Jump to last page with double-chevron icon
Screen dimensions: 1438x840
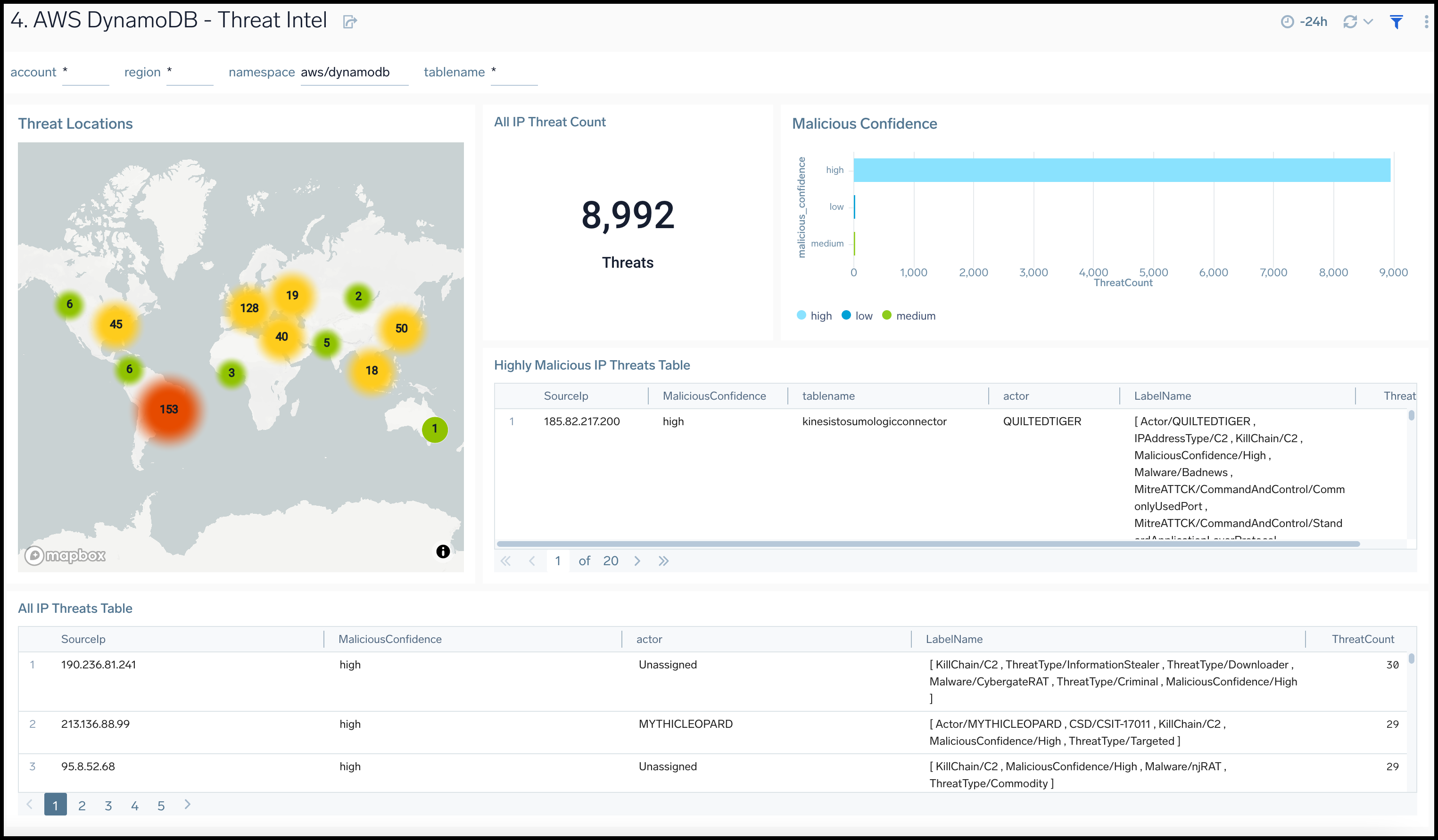click(x=664, y=561)
